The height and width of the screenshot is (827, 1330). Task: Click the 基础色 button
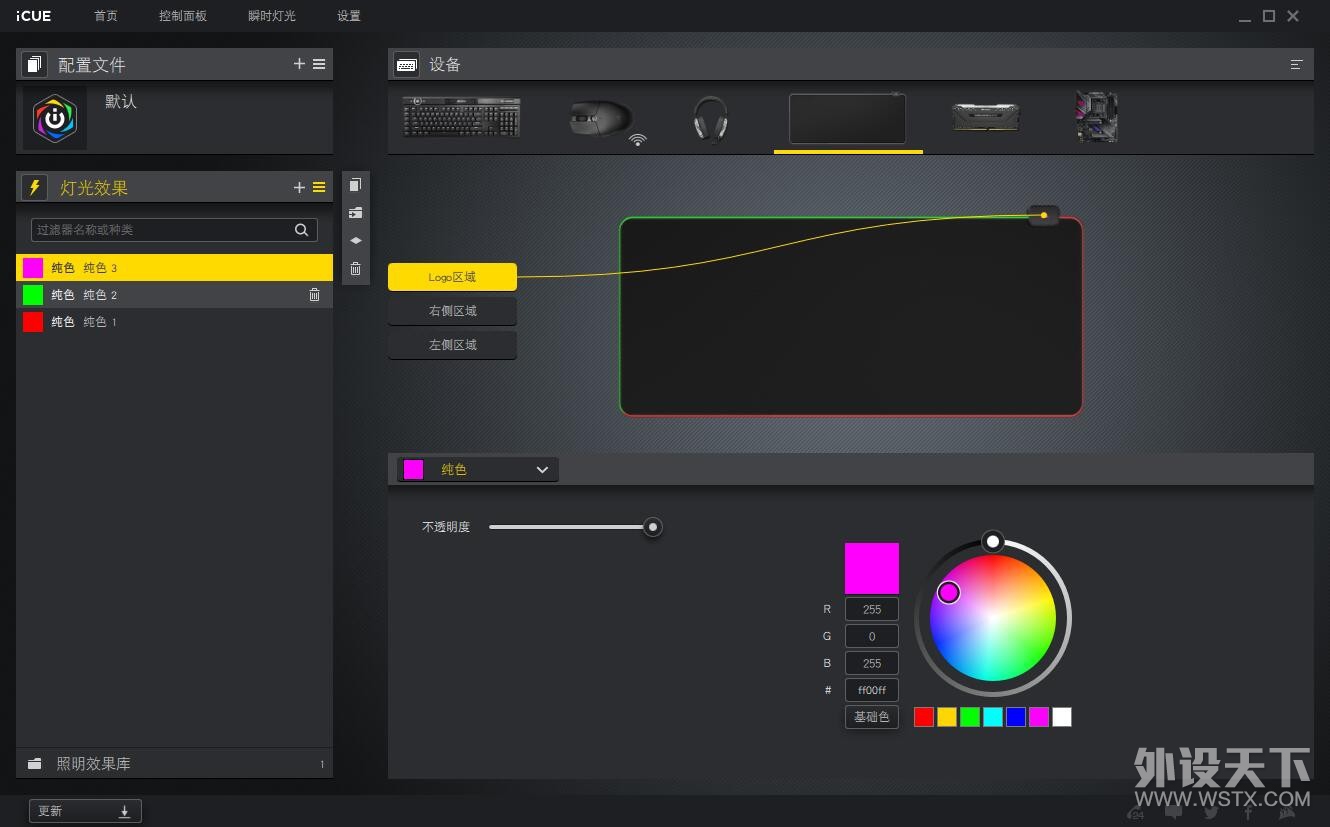(872, 717)
